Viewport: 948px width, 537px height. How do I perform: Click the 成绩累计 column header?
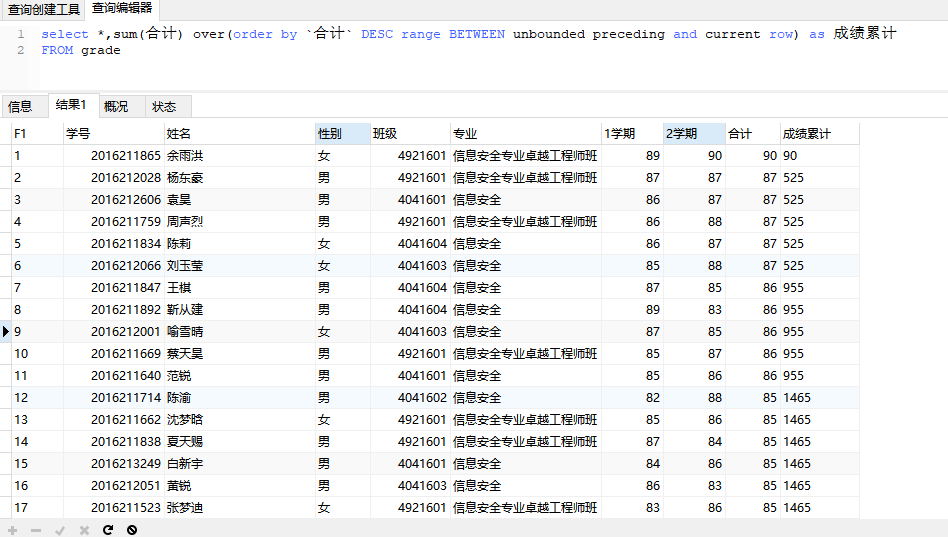819,134
